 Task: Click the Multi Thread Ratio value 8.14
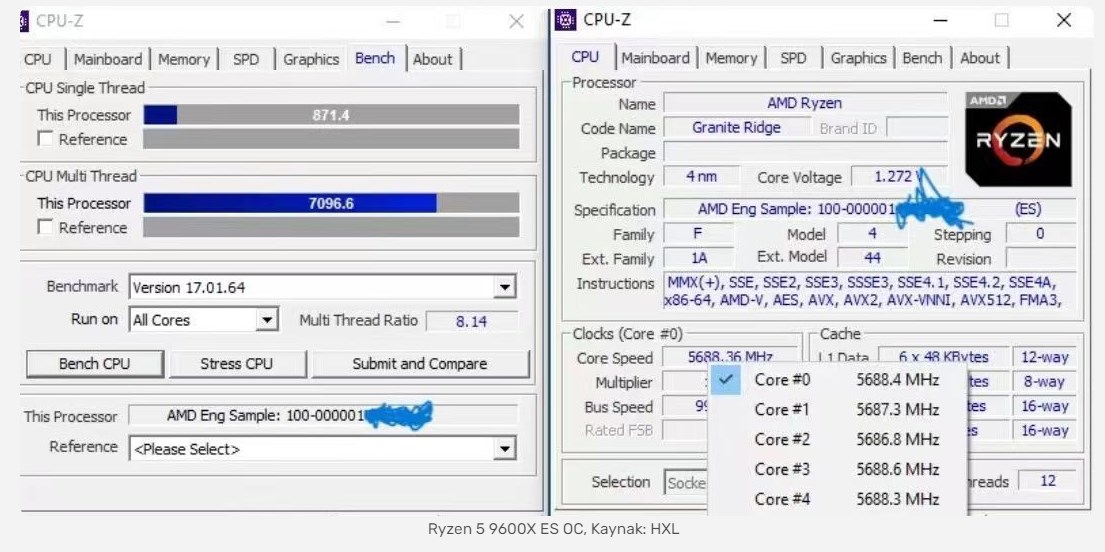471,321
